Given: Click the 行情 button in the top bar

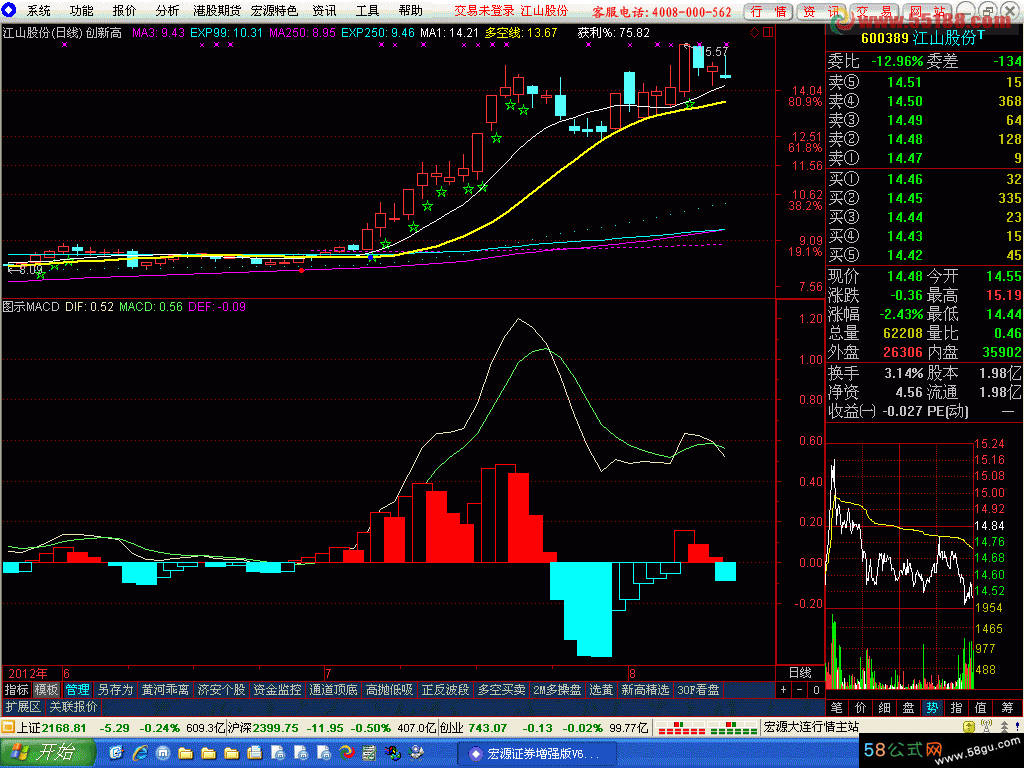Looking at the screenshot, I should (768, 11).
